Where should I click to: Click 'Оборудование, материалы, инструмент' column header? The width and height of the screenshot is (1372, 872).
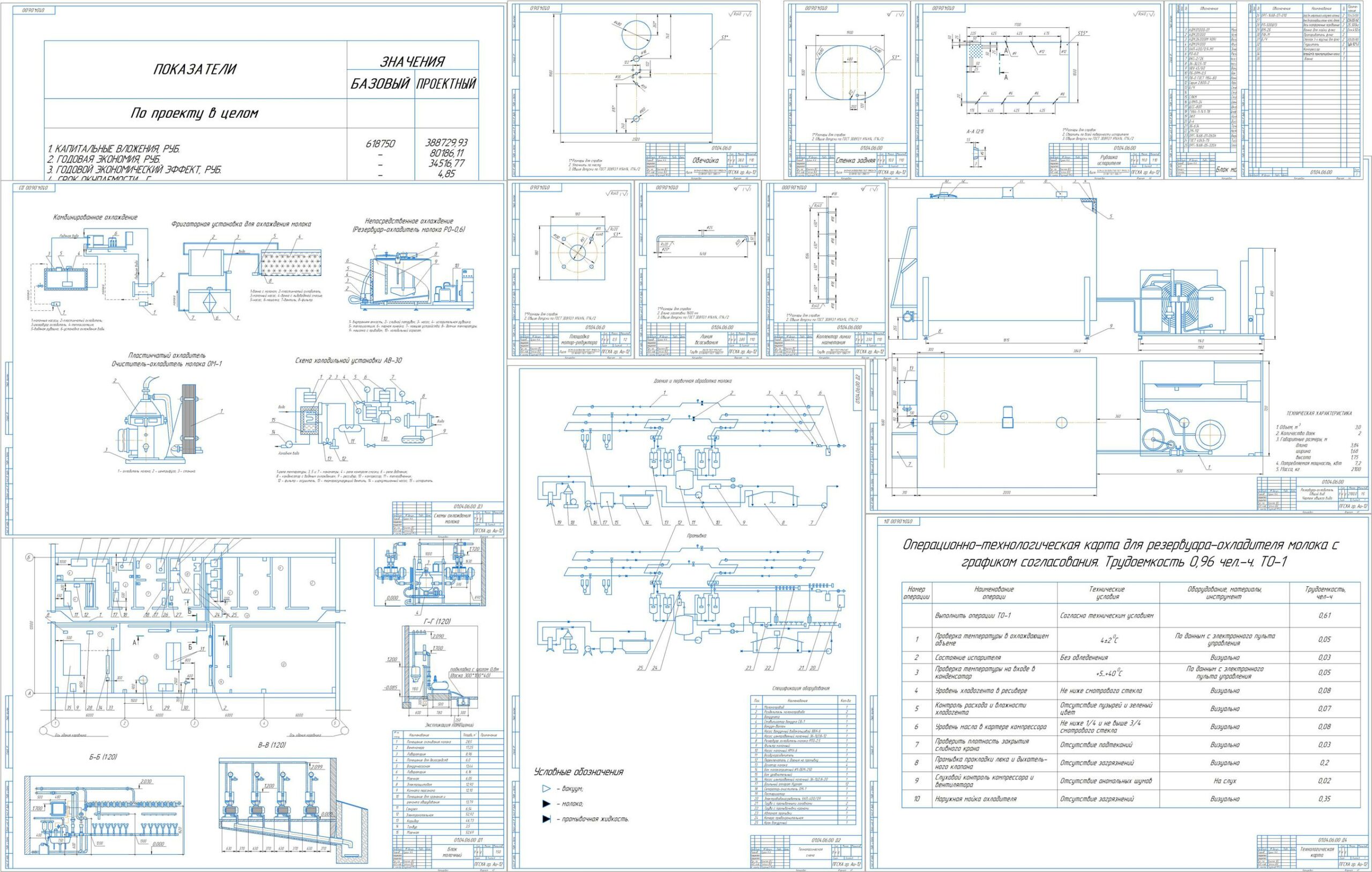coord(1225,593)
